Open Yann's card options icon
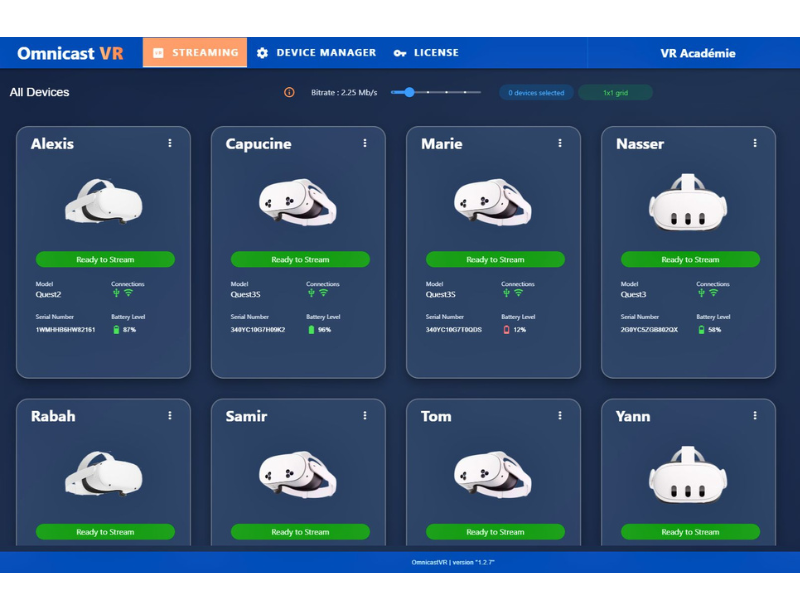The width and height of the screenshot is (800, 600). pos(755,415)
